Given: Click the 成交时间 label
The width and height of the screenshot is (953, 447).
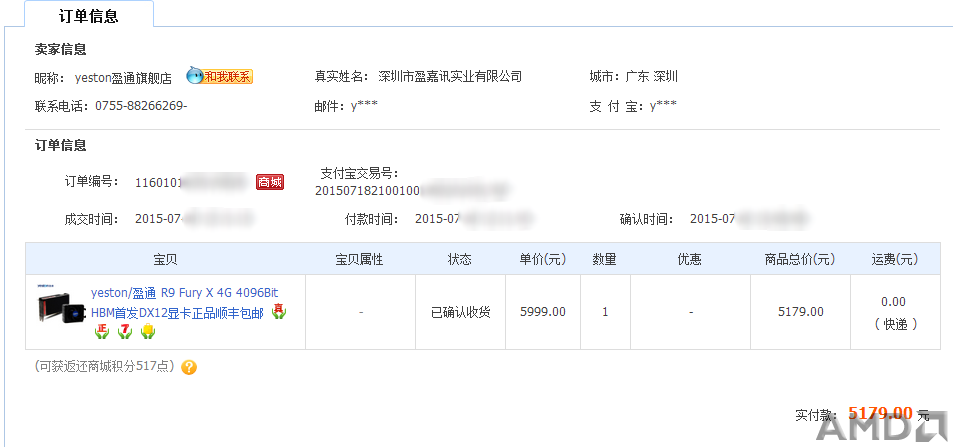Looking at the screenshot, I should (x=92, y=219).
